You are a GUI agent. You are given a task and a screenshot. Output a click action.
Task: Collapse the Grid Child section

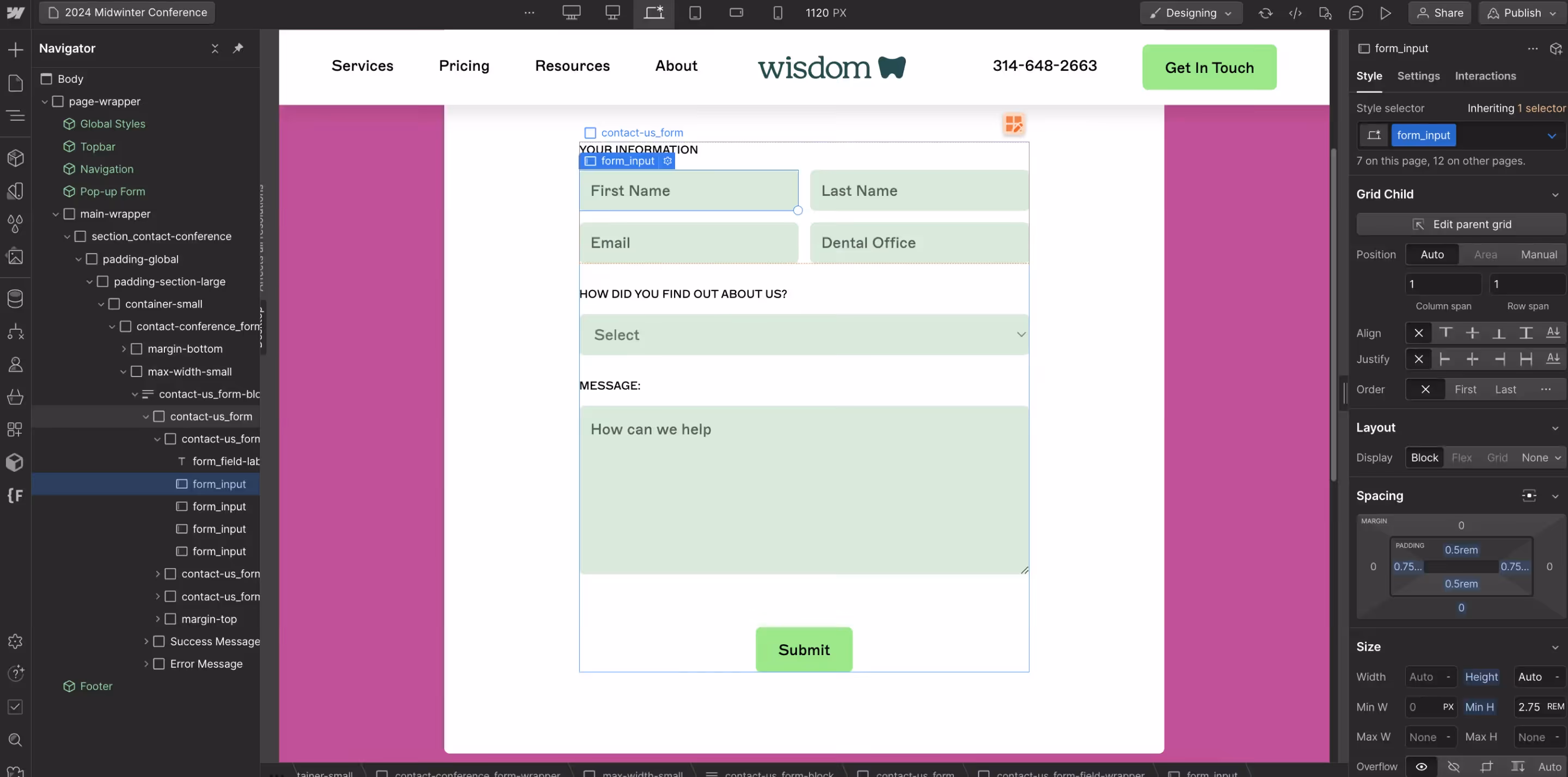(x=1555, y=195)
